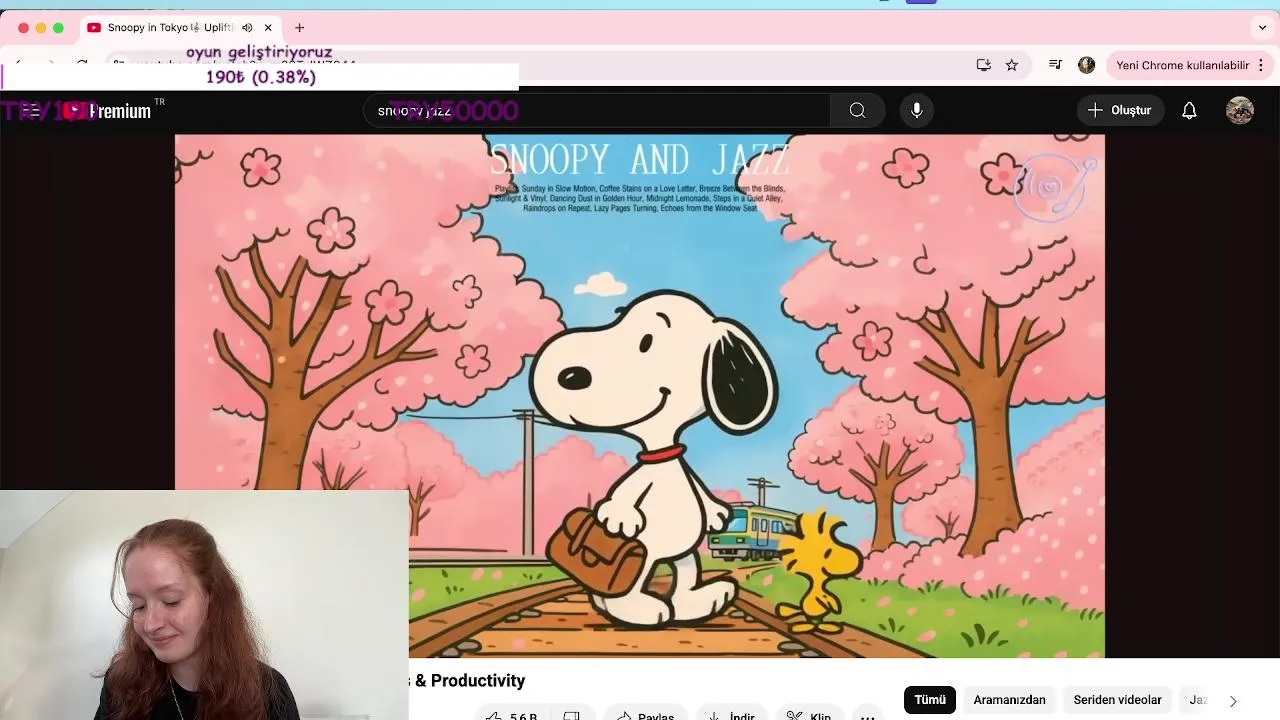The height and width of the screenshot is (720, 1280).
Task: Select the Aramanızdan filter chip
Action: tap(1009, 700)
